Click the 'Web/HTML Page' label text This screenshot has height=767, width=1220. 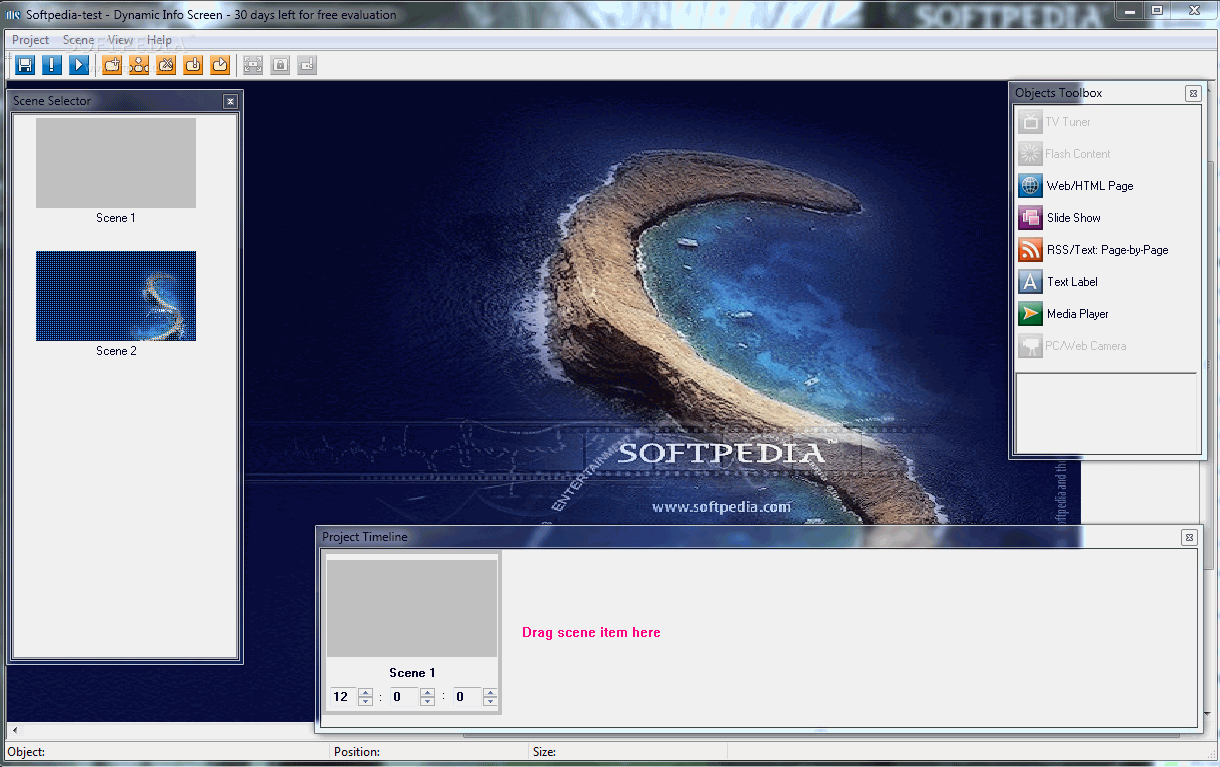[x=1090, y=186]
